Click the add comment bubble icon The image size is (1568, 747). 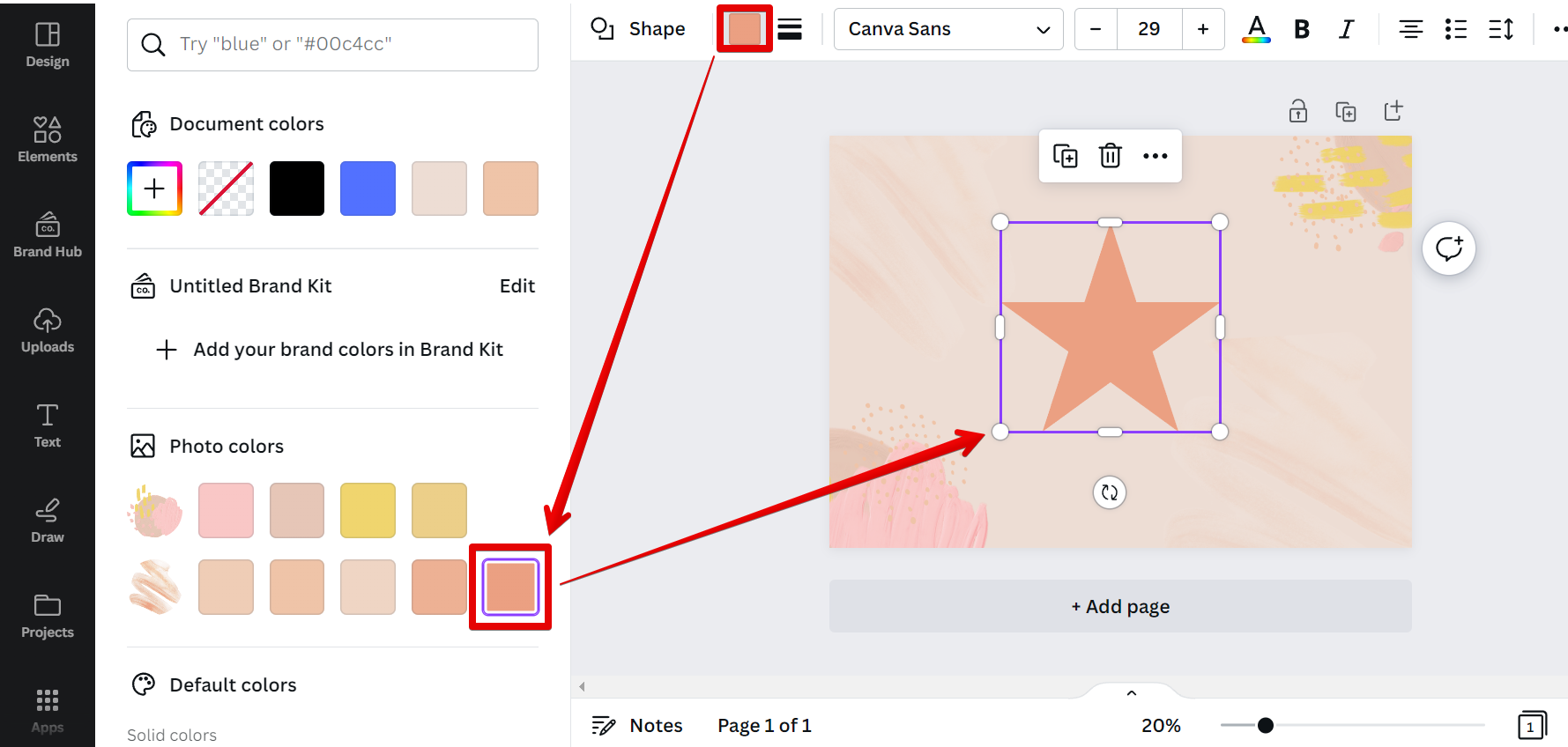pyautogui.click(x=1448, y=248)
